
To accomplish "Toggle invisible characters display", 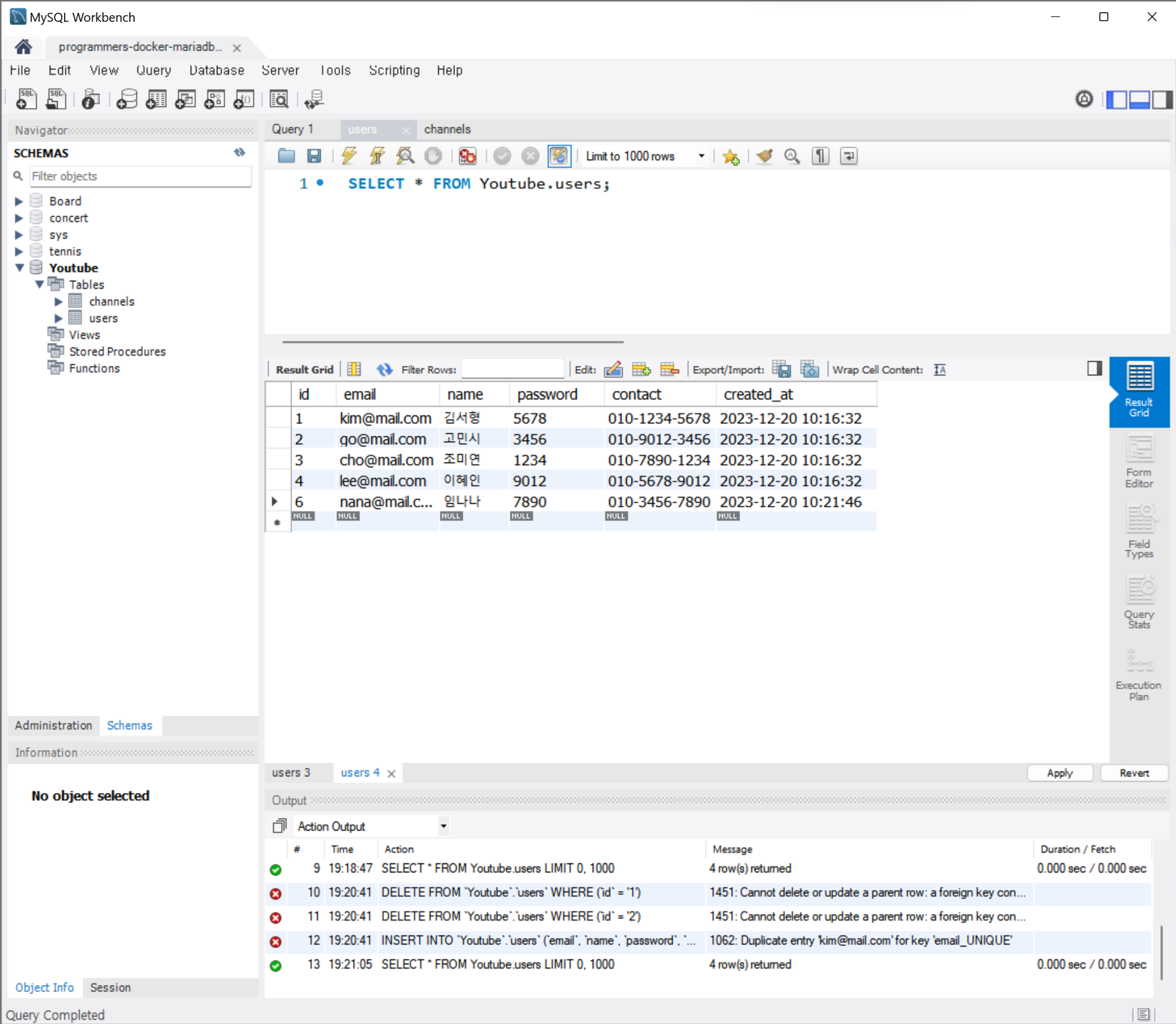I will click(820, 156).
